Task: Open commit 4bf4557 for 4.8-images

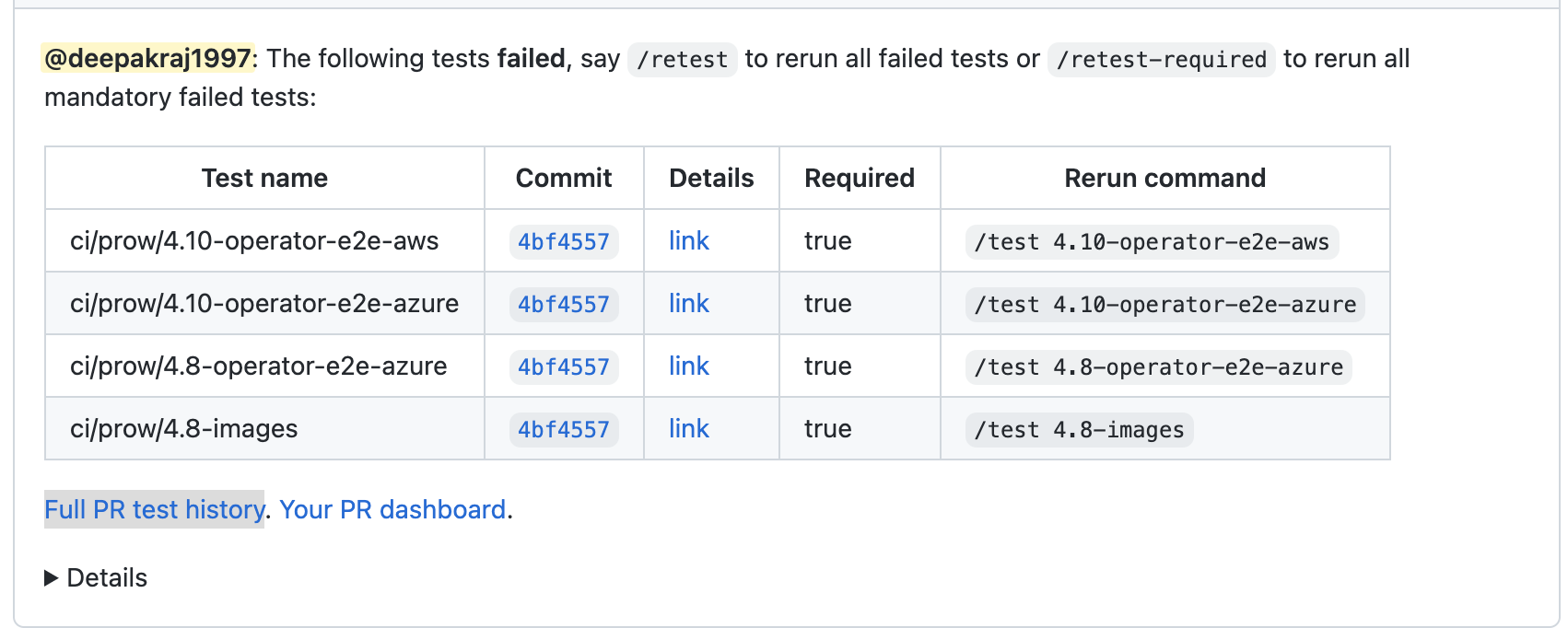Action: 563,430
